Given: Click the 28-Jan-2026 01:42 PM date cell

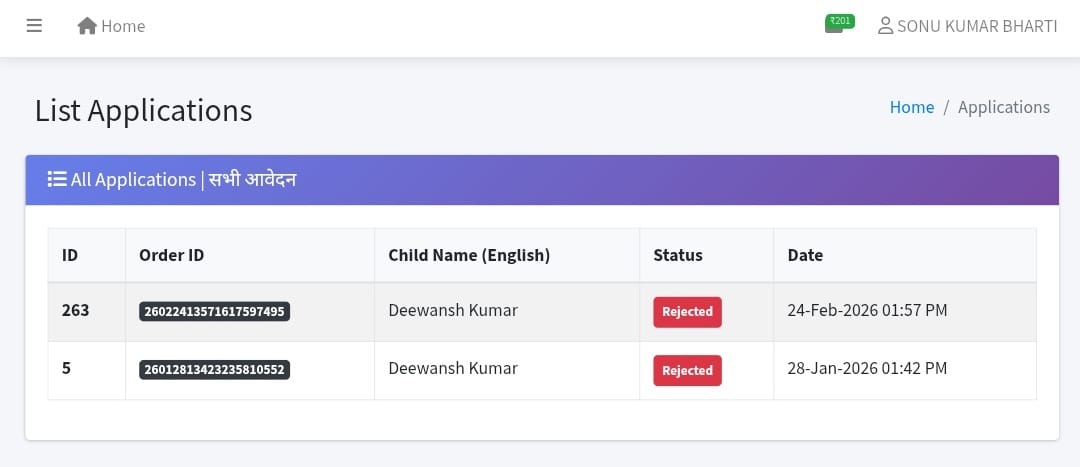Looking at the screenshot, I should (867, 368).
